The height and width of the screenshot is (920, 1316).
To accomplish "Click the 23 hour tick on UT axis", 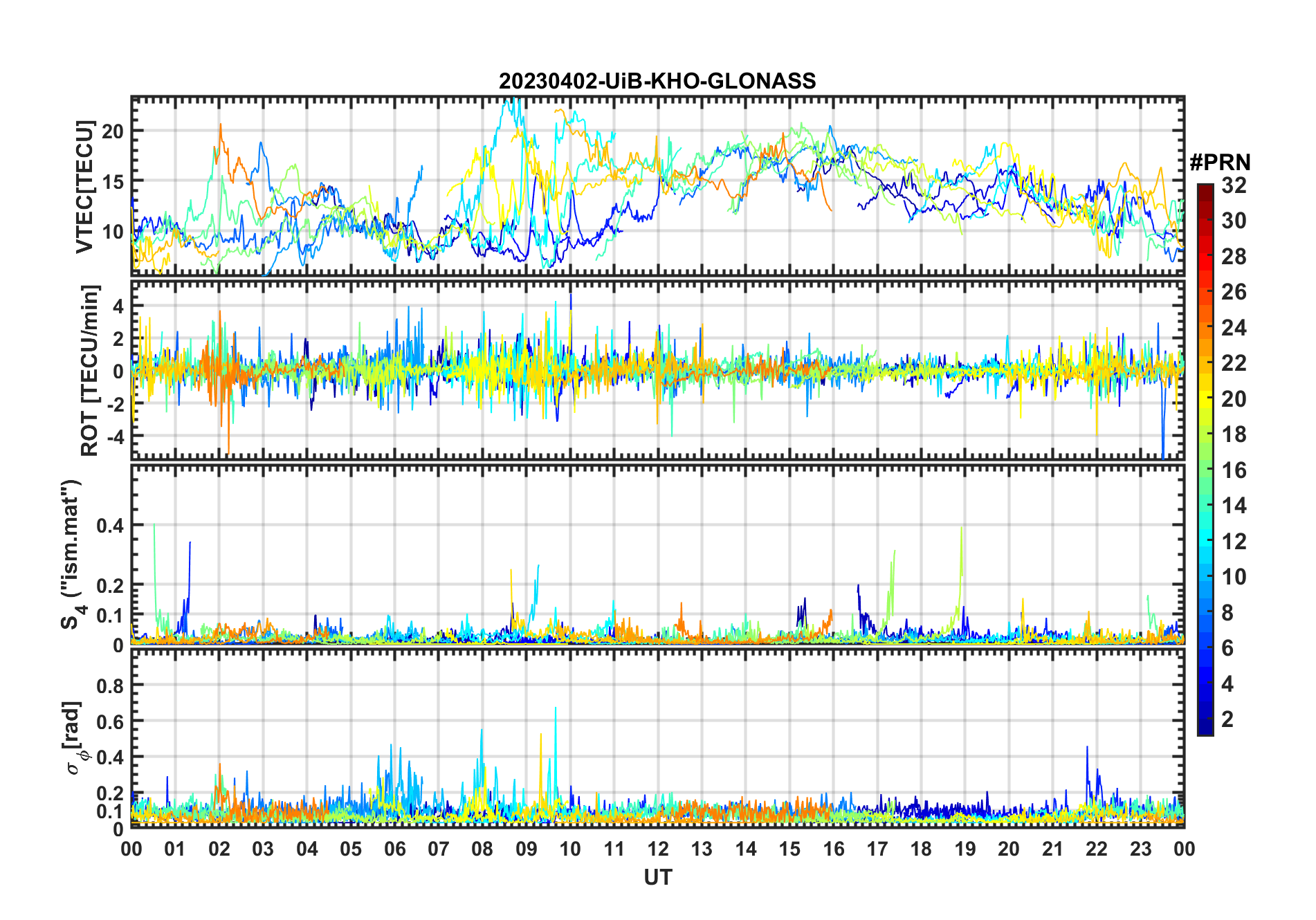I will click(1140, 849).
